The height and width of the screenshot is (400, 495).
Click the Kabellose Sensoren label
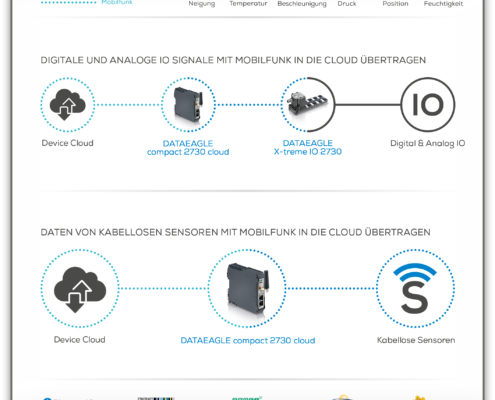(x=416, y=340)
